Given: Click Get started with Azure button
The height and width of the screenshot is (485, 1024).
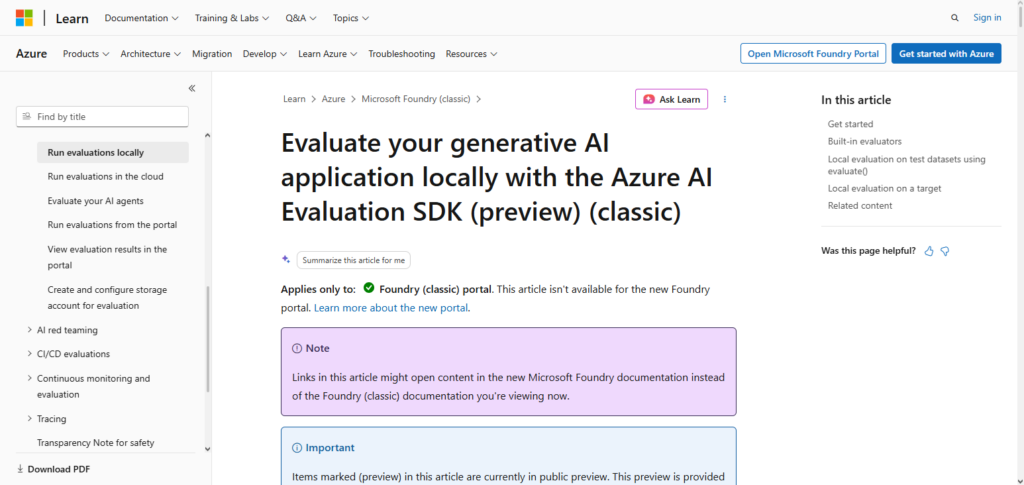Looking at the screenshot, I should (x=946, y=54).
